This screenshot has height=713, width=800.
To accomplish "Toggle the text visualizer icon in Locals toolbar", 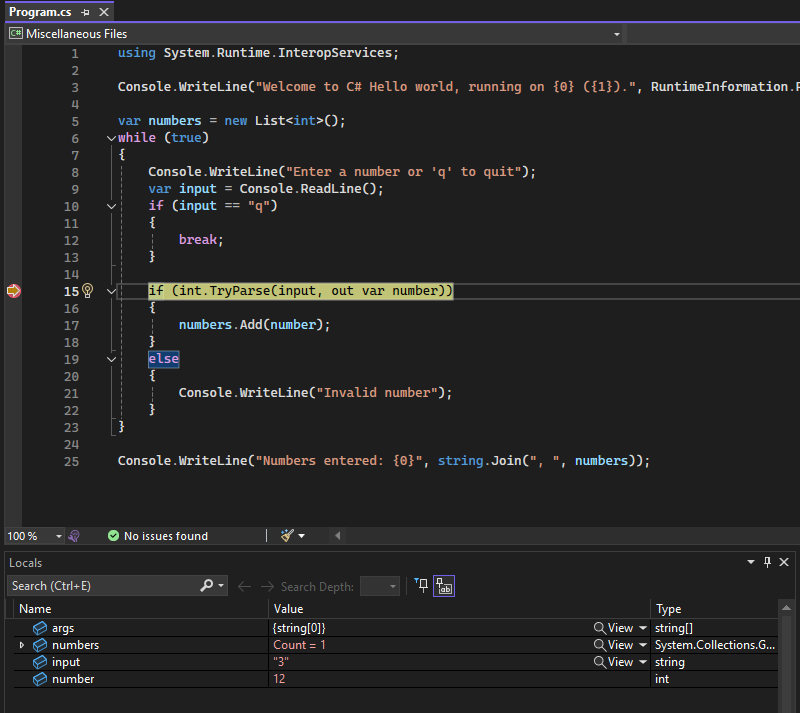I will pyautogui.click(x=444, y=587).
